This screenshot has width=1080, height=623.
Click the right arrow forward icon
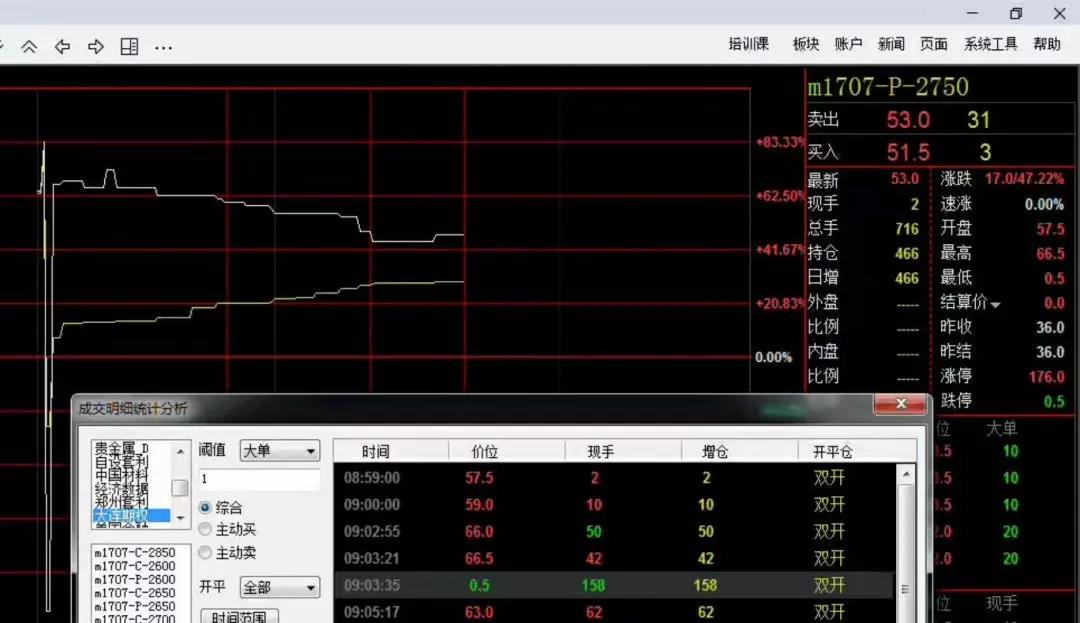click(96, 47)
